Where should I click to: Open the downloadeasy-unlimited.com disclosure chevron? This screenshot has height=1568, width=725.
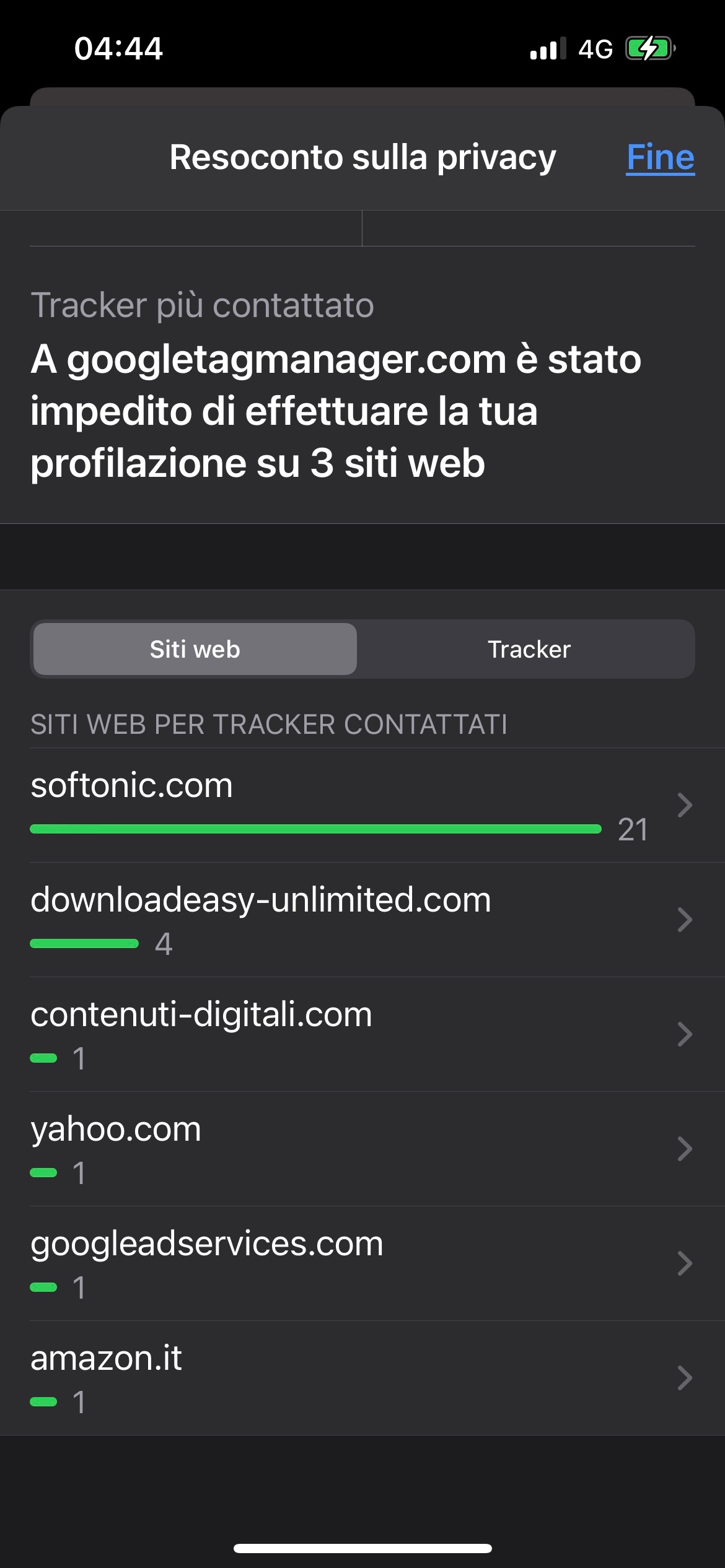point(684,920)
